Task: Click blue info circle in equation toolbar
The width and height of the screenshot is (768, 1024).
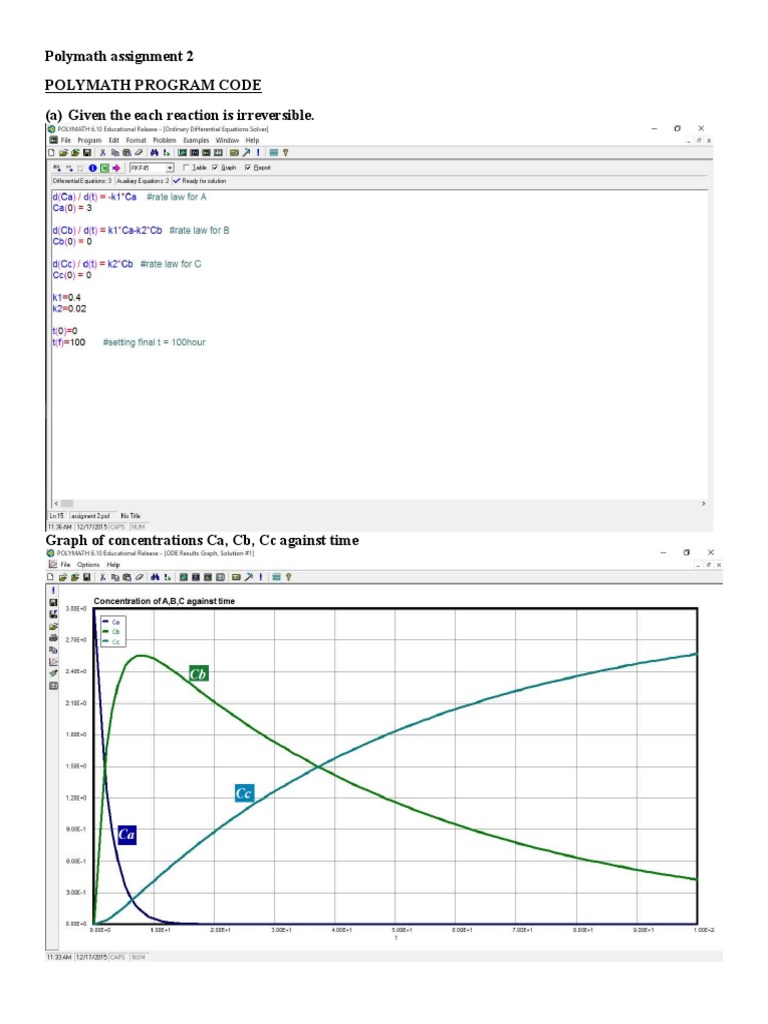Action: [x=93, y=168]
